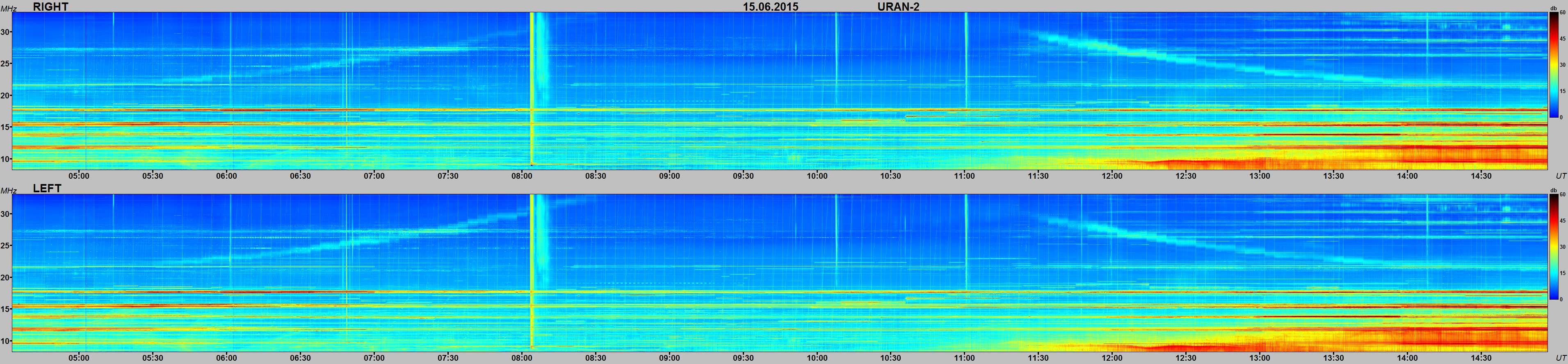Click the 14:00 time label under RIGHT panel

click(x=1407, y=176)
